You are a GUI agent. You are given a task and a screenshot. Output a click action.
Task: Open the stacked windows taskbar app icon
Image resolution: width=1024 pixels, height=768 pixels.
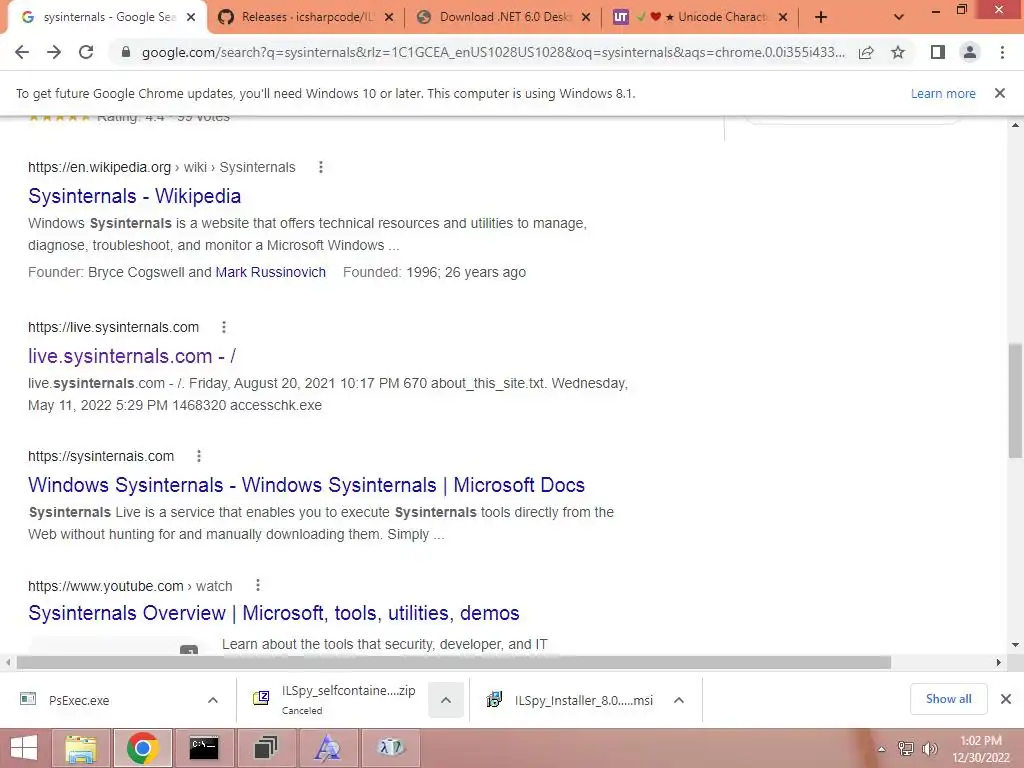(265, 748)
